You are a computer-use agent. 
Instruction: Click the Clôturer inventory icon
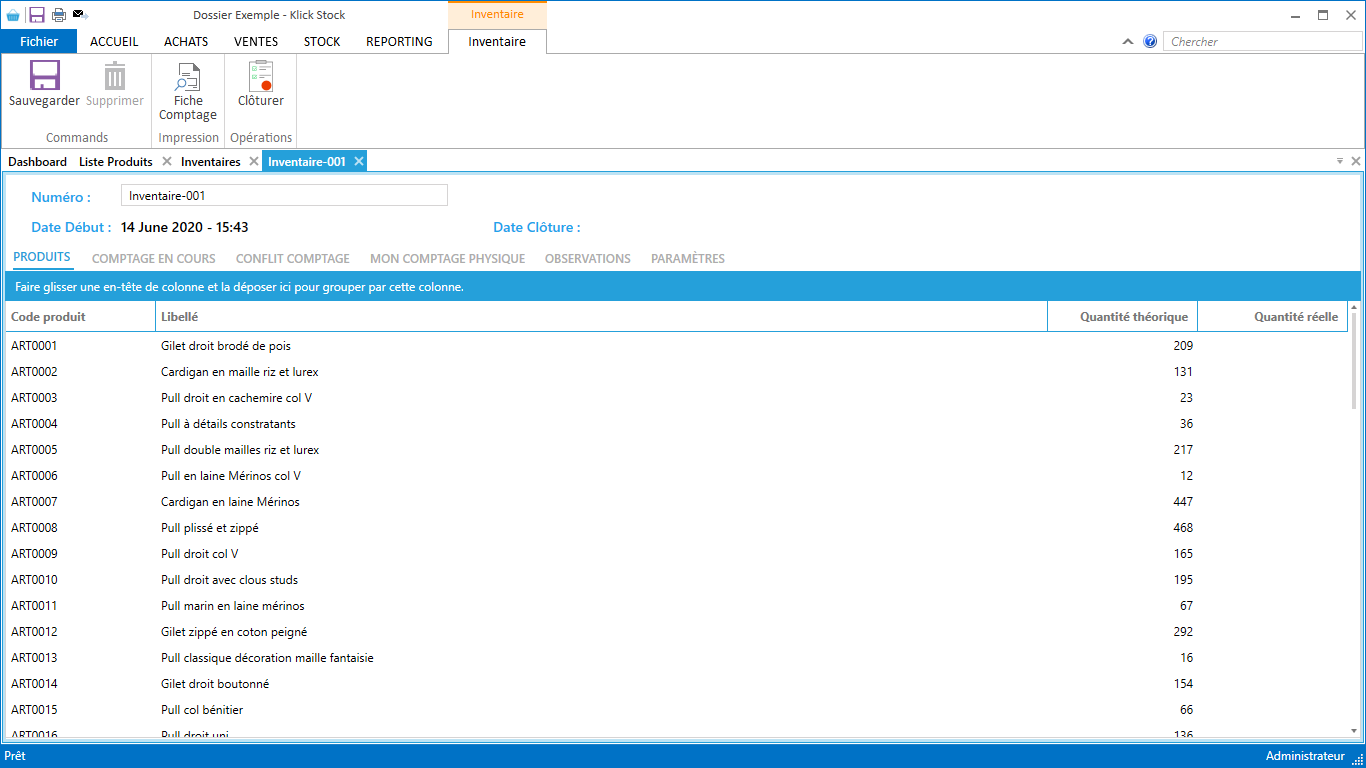261,77
